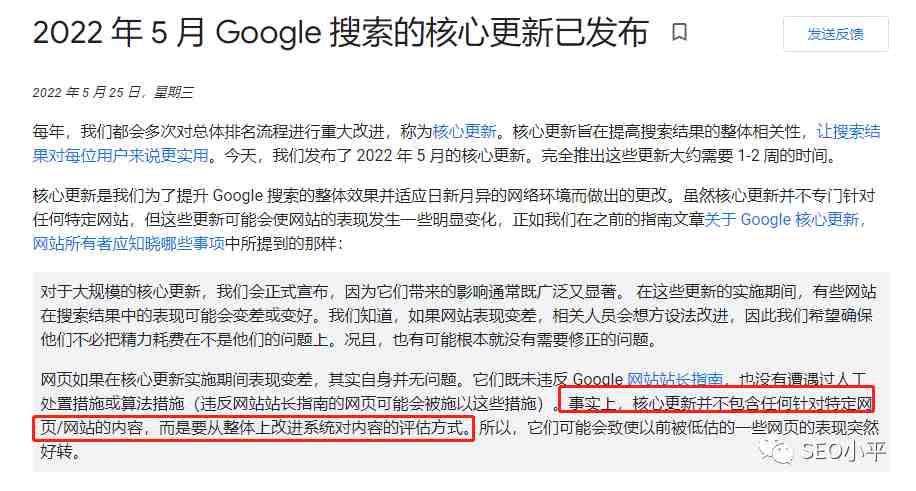Click the SEO小平 watermark text
916x491 pixels.
click(x=842, y=451)
